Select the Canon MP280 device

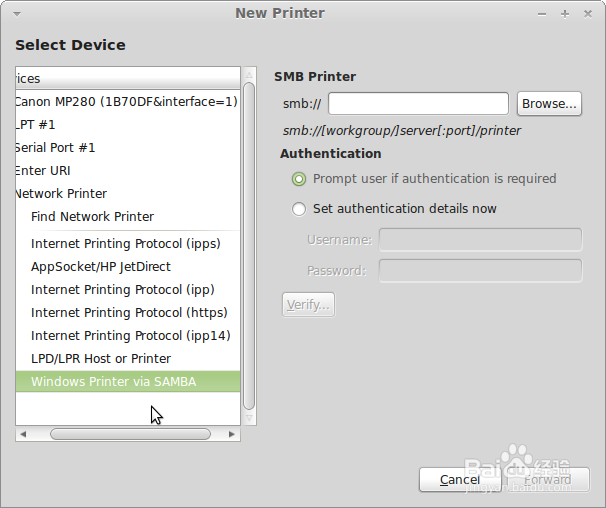pos(125,102)
